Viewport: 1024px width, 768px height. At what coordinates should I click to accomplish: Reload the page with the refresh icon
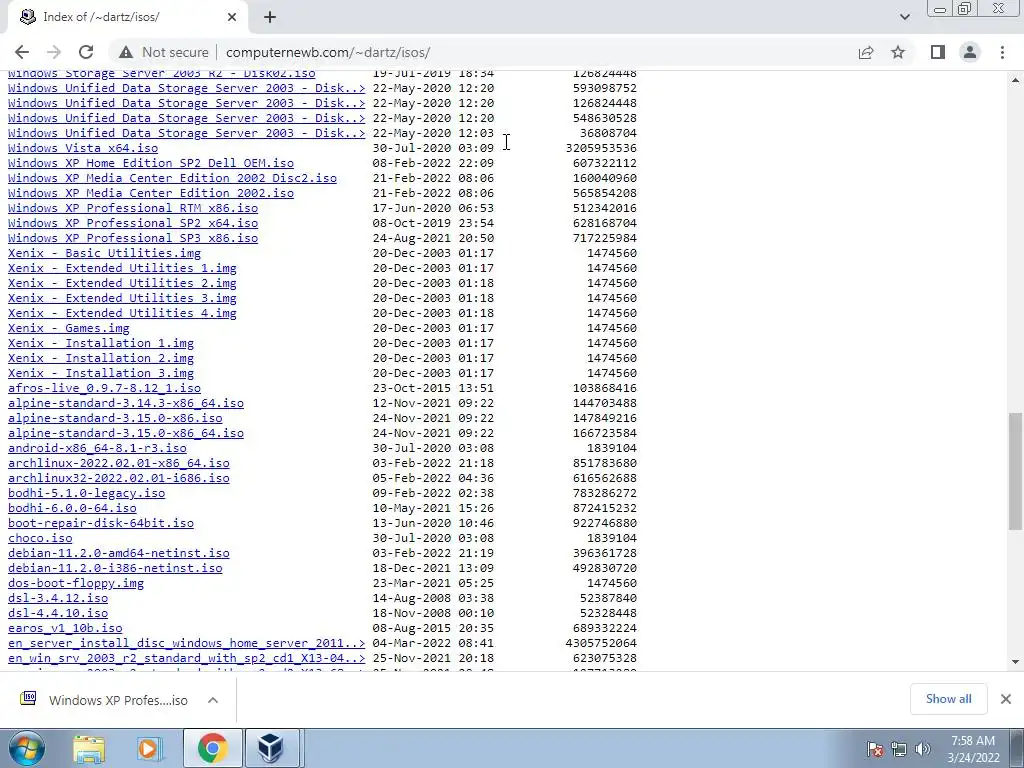pyautogui.click(x=86, y=52)
